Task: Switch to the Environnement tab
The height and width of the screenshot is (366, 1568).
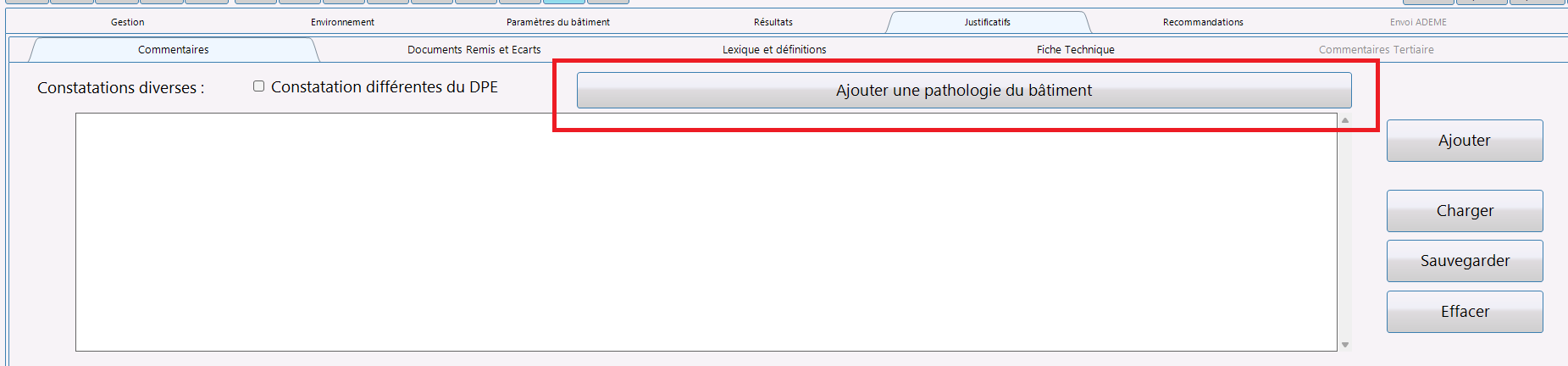Action: click(x=342, y=22)
